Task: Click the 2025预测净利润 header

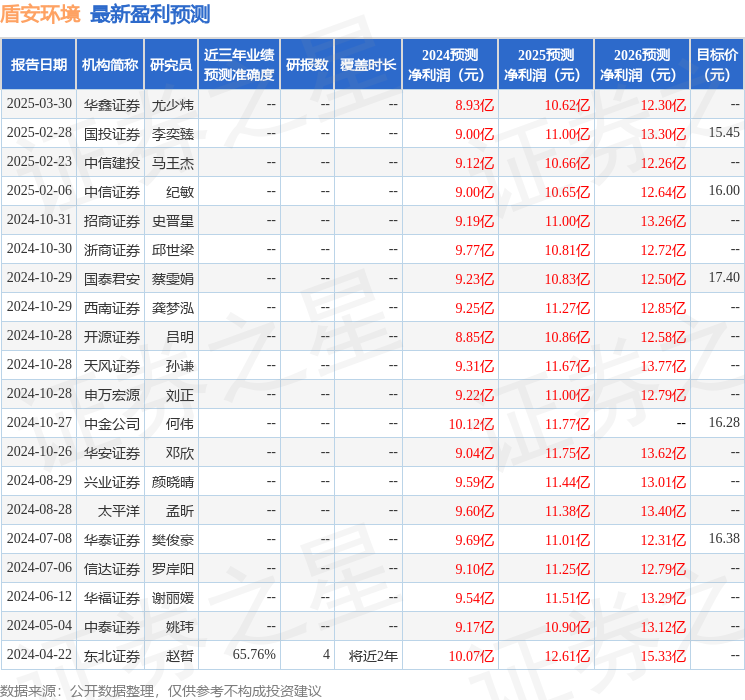Action: (546, 64)
